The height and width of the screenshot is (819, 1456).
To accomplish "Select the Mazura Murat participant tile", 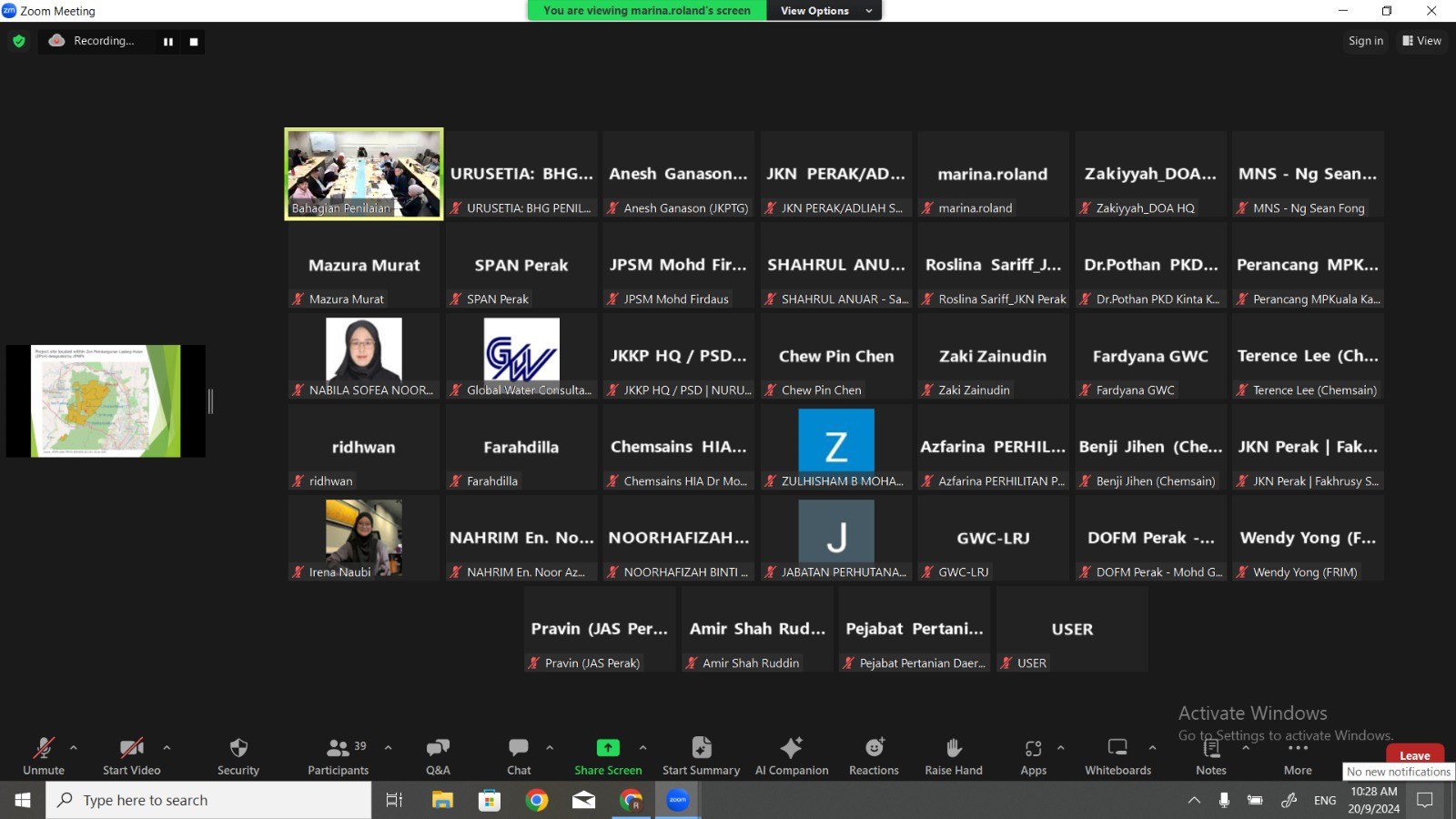I will pyautogui.click(x=364, y=265).
